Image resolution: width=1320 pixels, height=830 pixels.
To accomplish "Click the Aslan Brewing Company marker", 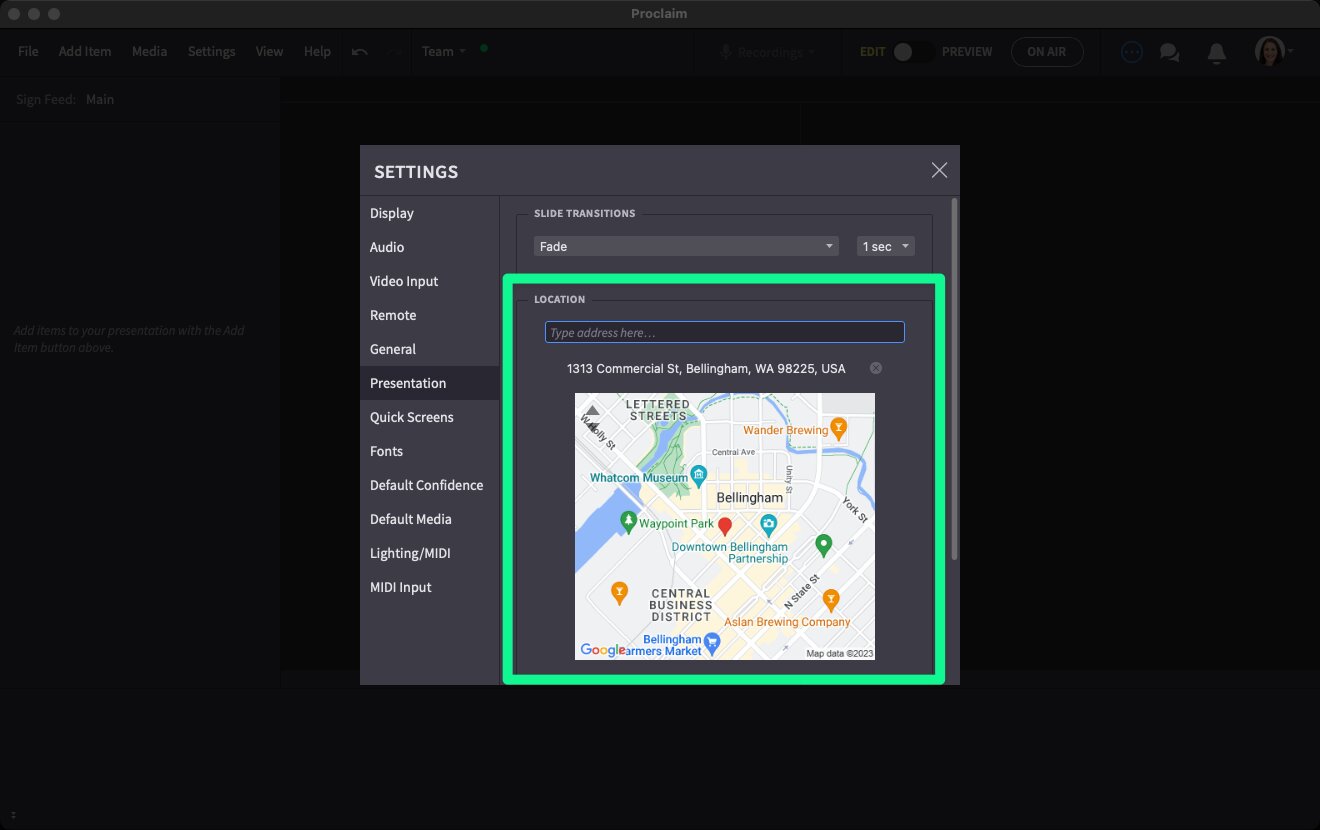I will click(830, 599).
